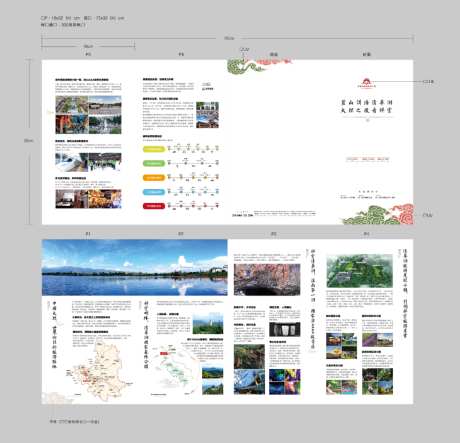Click the beige regional map
This screenshot has height=443, width=460.
coord(100,370)
